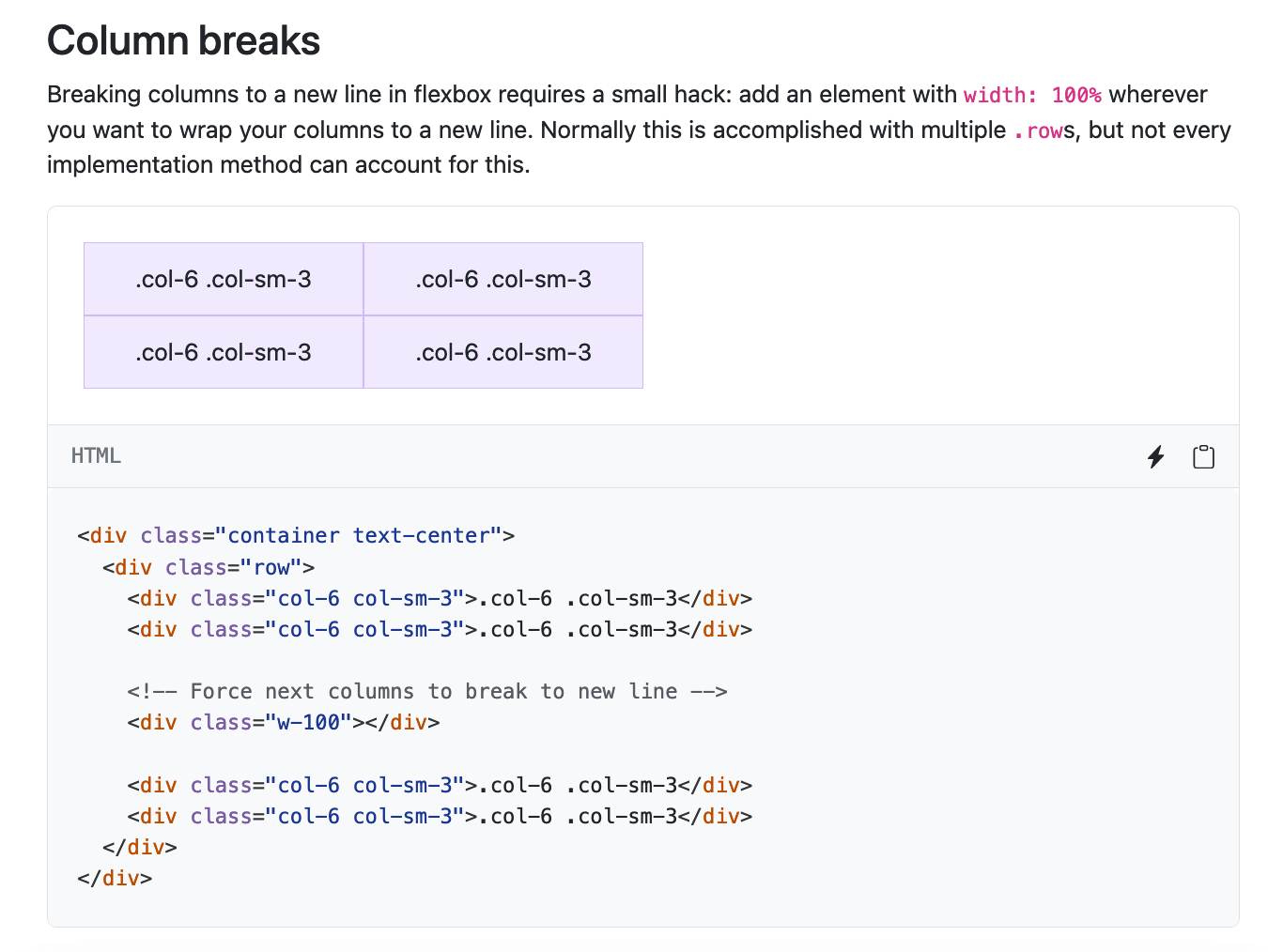The image size is (1268, 952).
Task: Copy the HTML snippet using the clipboard icon
Action: [1203, 456]
